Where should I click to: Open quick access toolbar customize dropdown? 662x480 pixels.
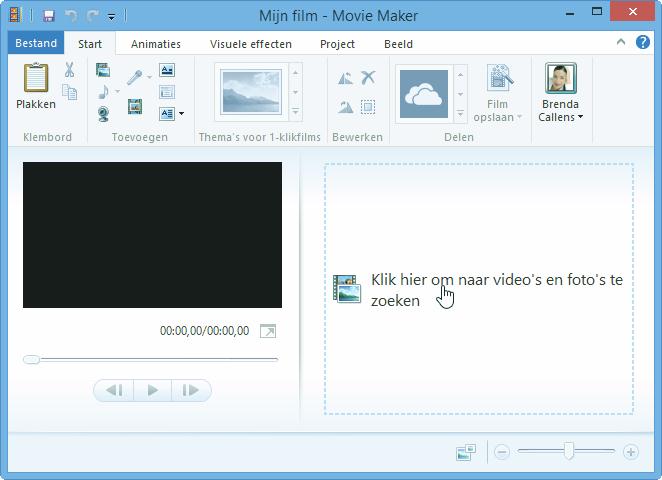(111, 17)
